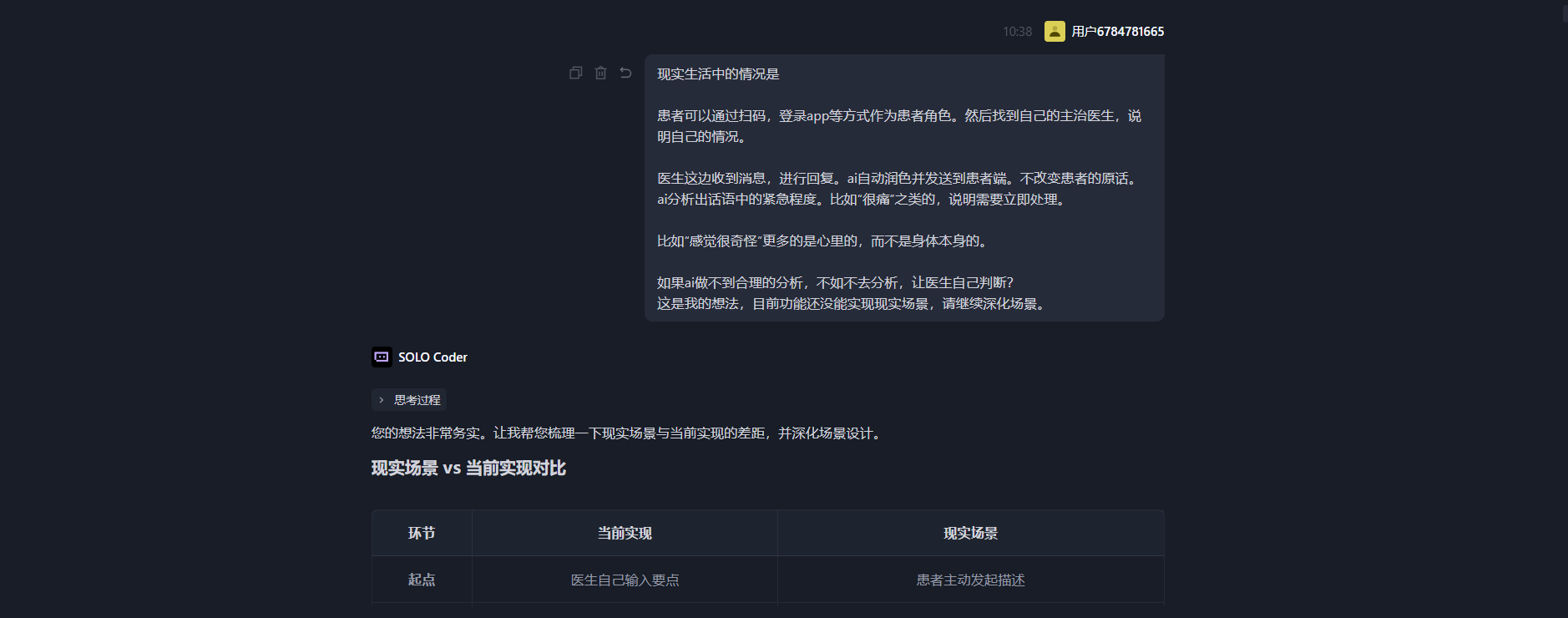Click the 患者主动发起描述 table cell
Screen dimensions: 1568x618
point(970,580)
